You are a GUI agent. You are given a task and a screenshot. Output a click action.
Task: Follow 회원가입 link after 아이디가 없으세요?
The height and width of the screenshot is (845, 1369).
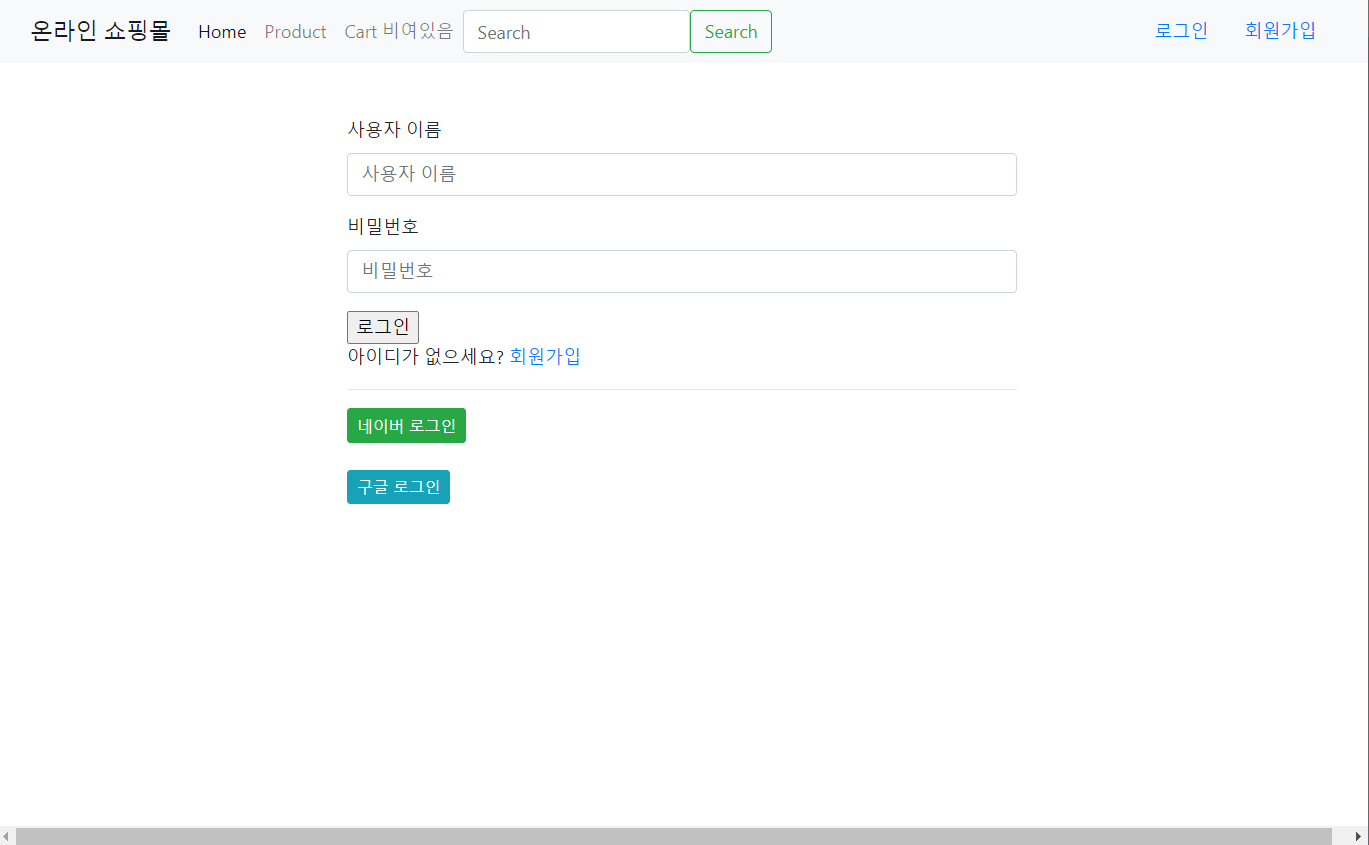[x=545, y=356]
